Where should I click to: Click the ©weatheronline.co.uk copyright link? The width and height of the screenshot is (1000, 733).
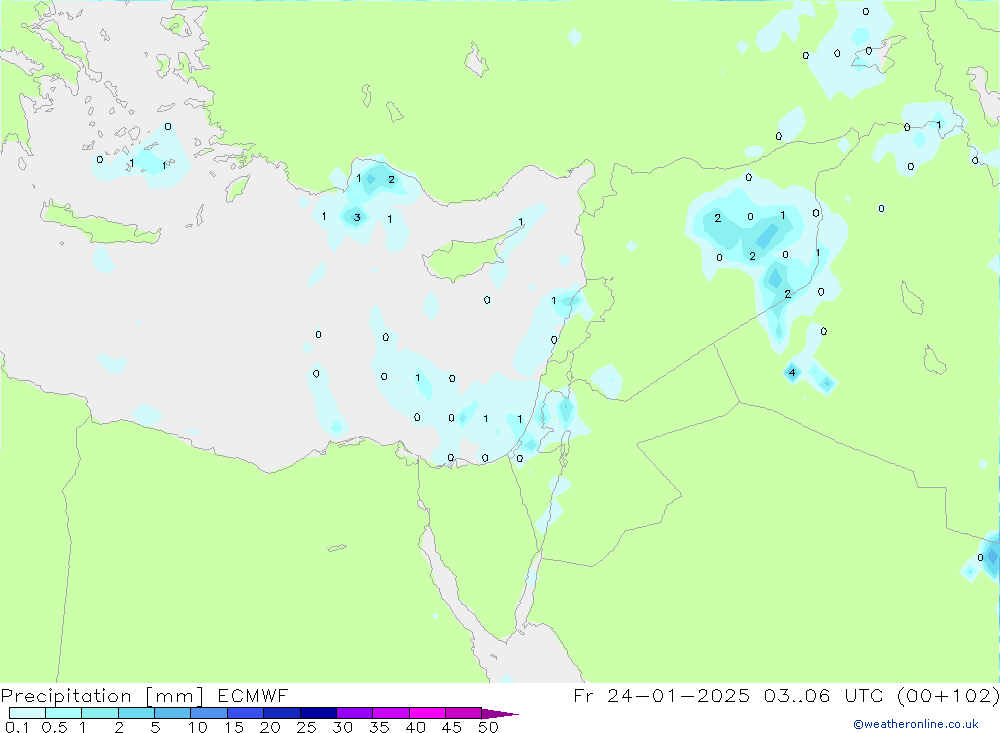[915, 724]
